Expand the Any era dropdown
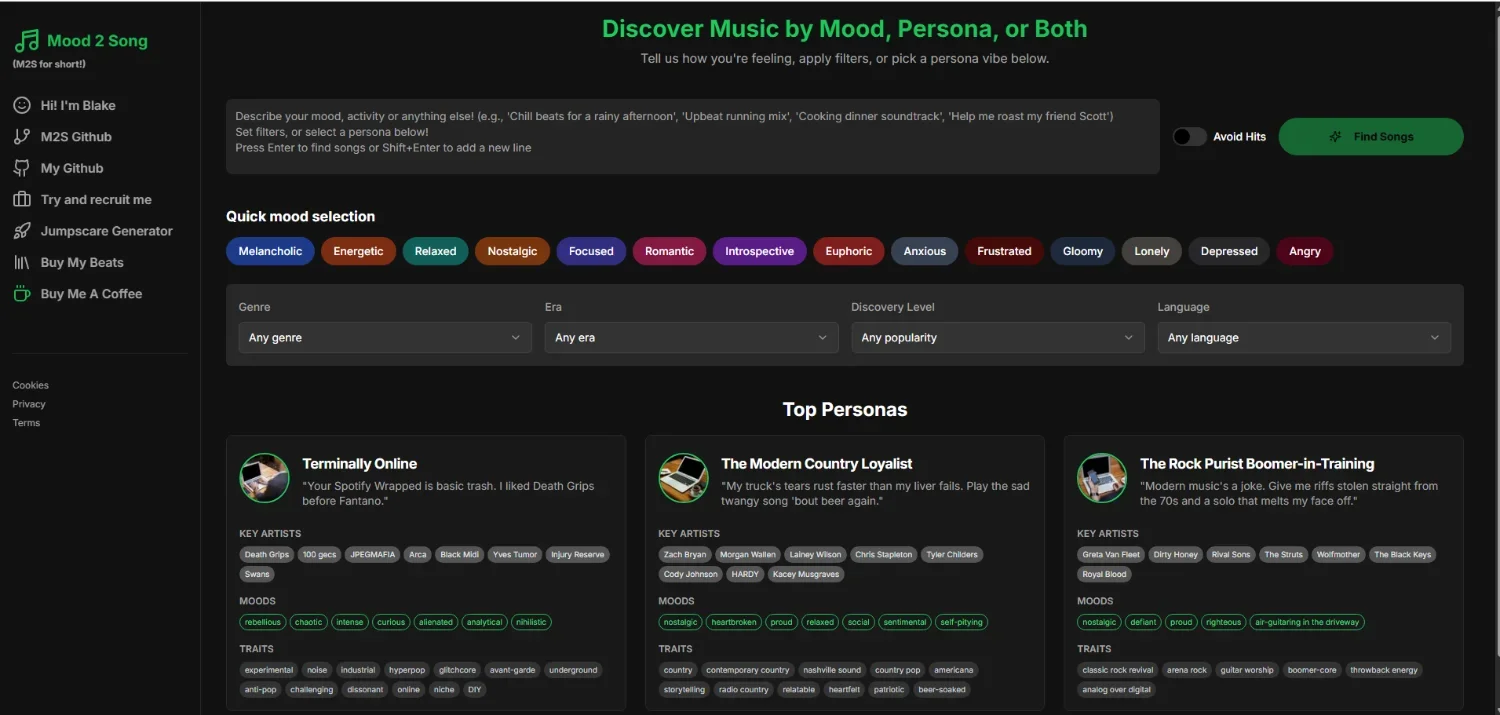 [x=691, y=338]
